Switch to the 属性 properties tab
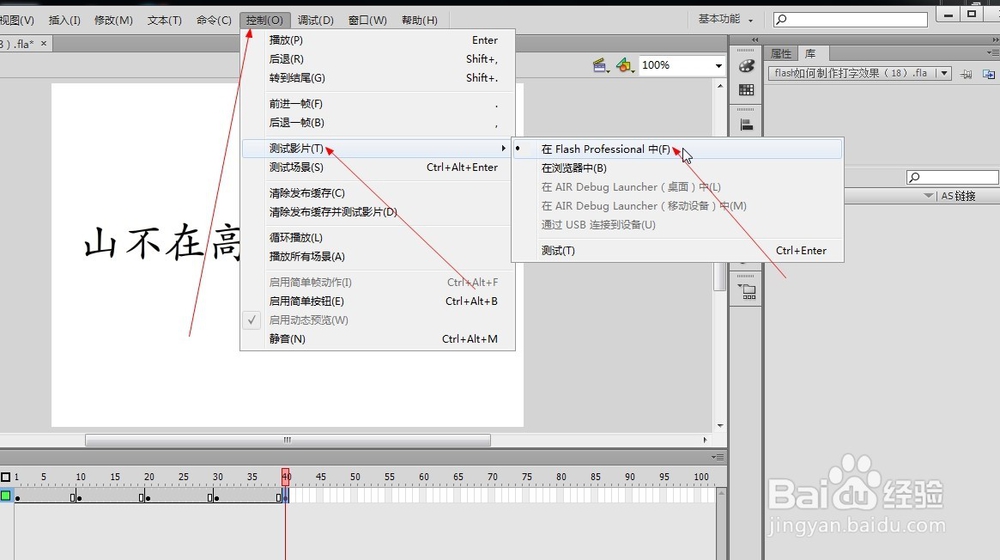1000x560 pixels. (x=781, y=54)
